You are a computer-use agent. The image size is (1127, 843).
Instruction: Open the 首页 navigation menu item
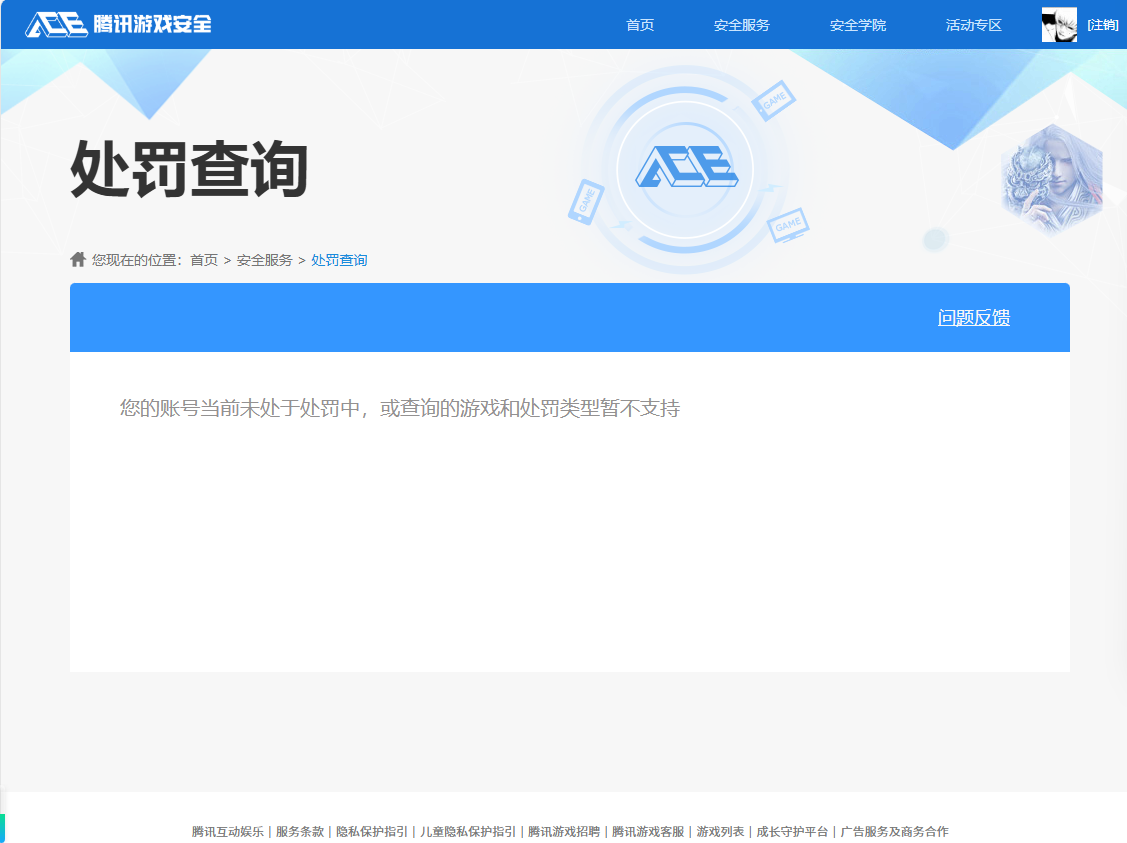click(640, 25)
